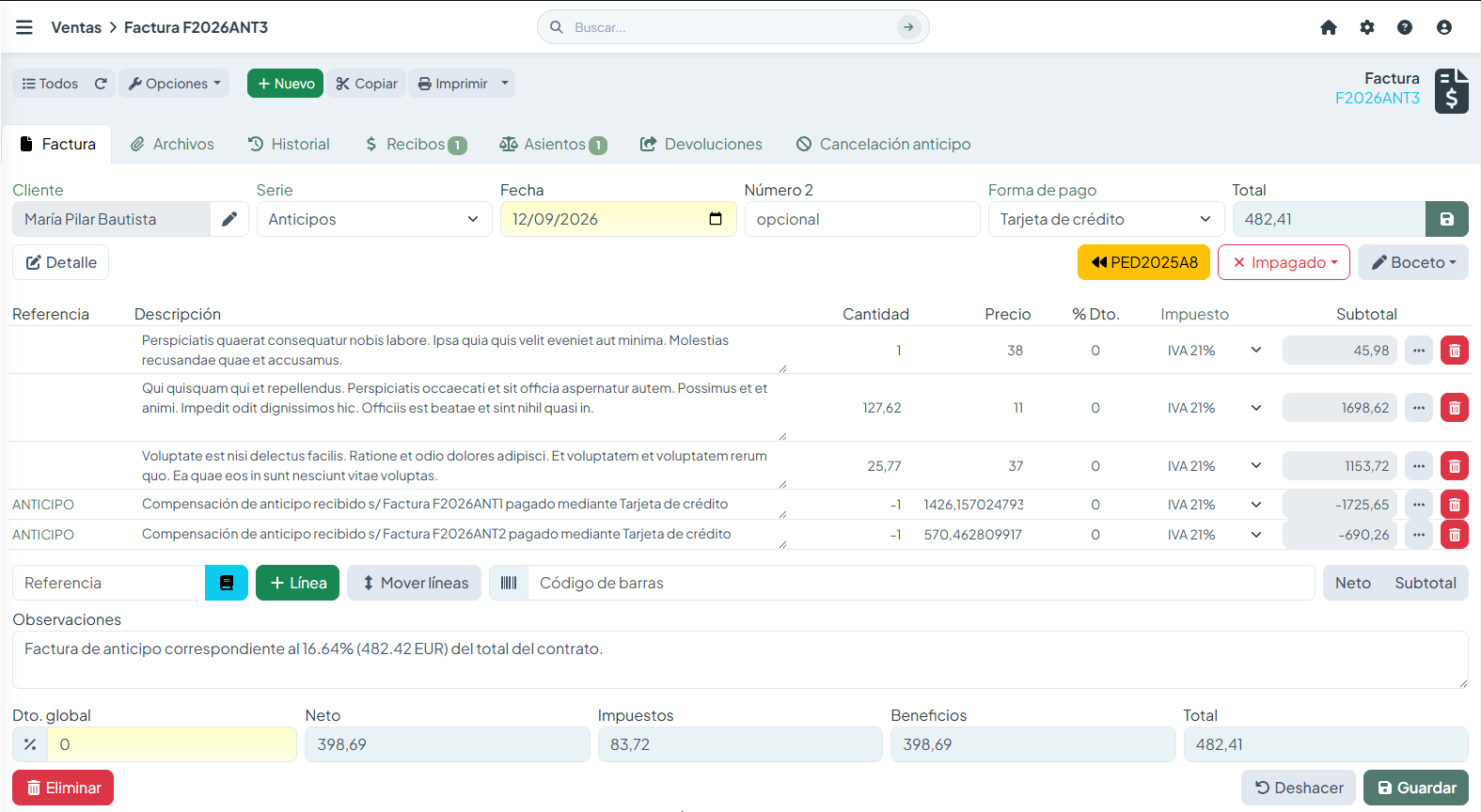Open linked order PED2025A8
Image resolution: width=1481 pixels, height=812 pixels.
click(1144, 262)
